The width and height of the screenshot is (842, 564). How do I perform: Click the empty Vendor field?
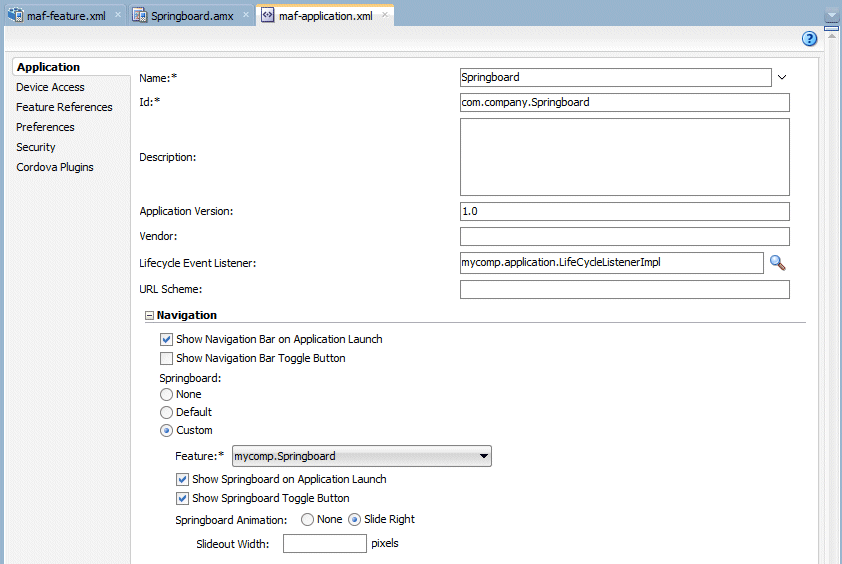tap(625, 236)
